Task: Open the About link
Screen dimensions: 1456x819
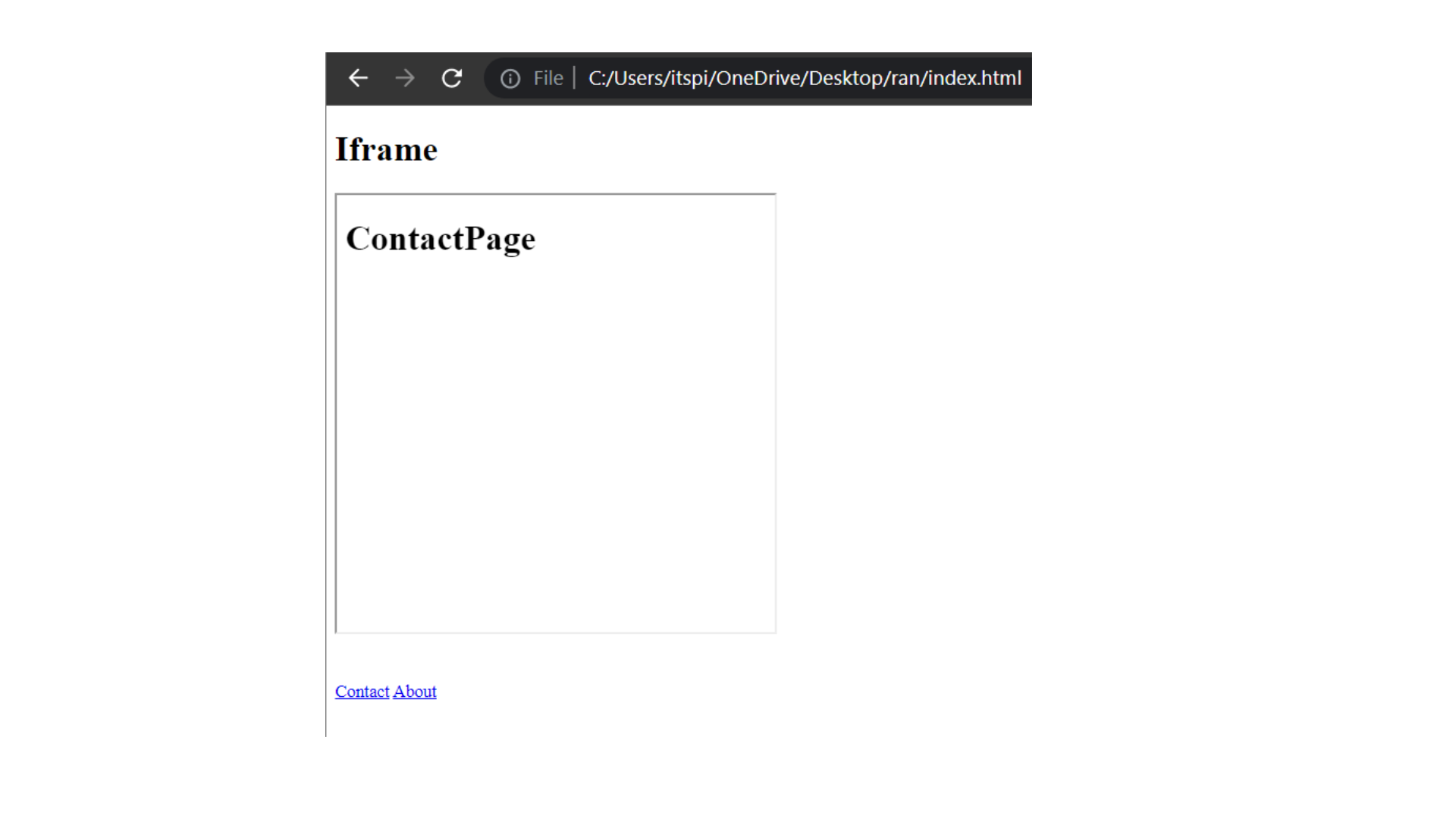Action: tap(415, 692)
